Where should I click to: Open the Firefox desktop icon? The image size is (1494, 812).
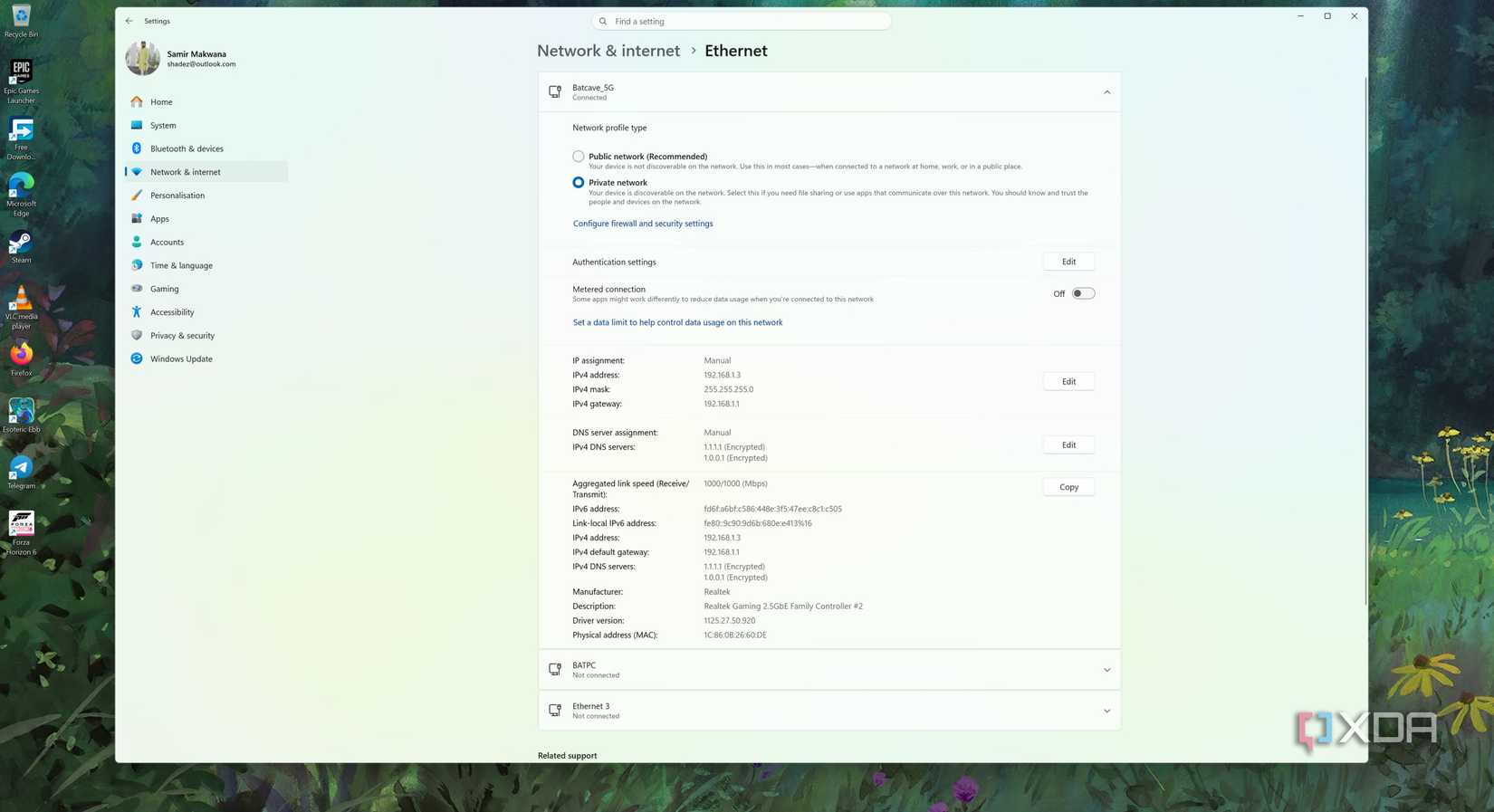tap(21, 359)
